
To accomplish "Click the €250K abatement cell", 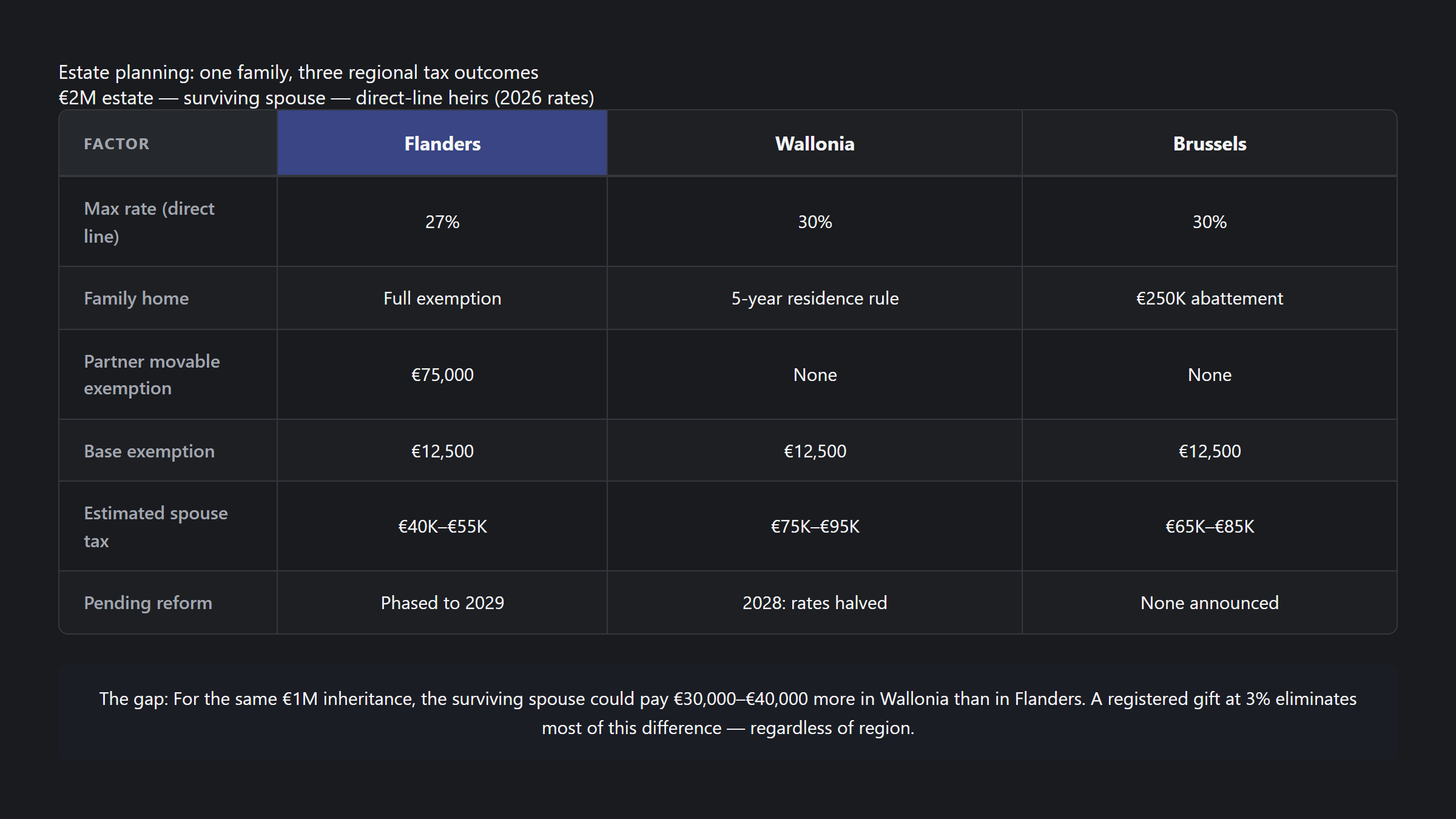I will pyautogui.click(x=1209, y=298).
